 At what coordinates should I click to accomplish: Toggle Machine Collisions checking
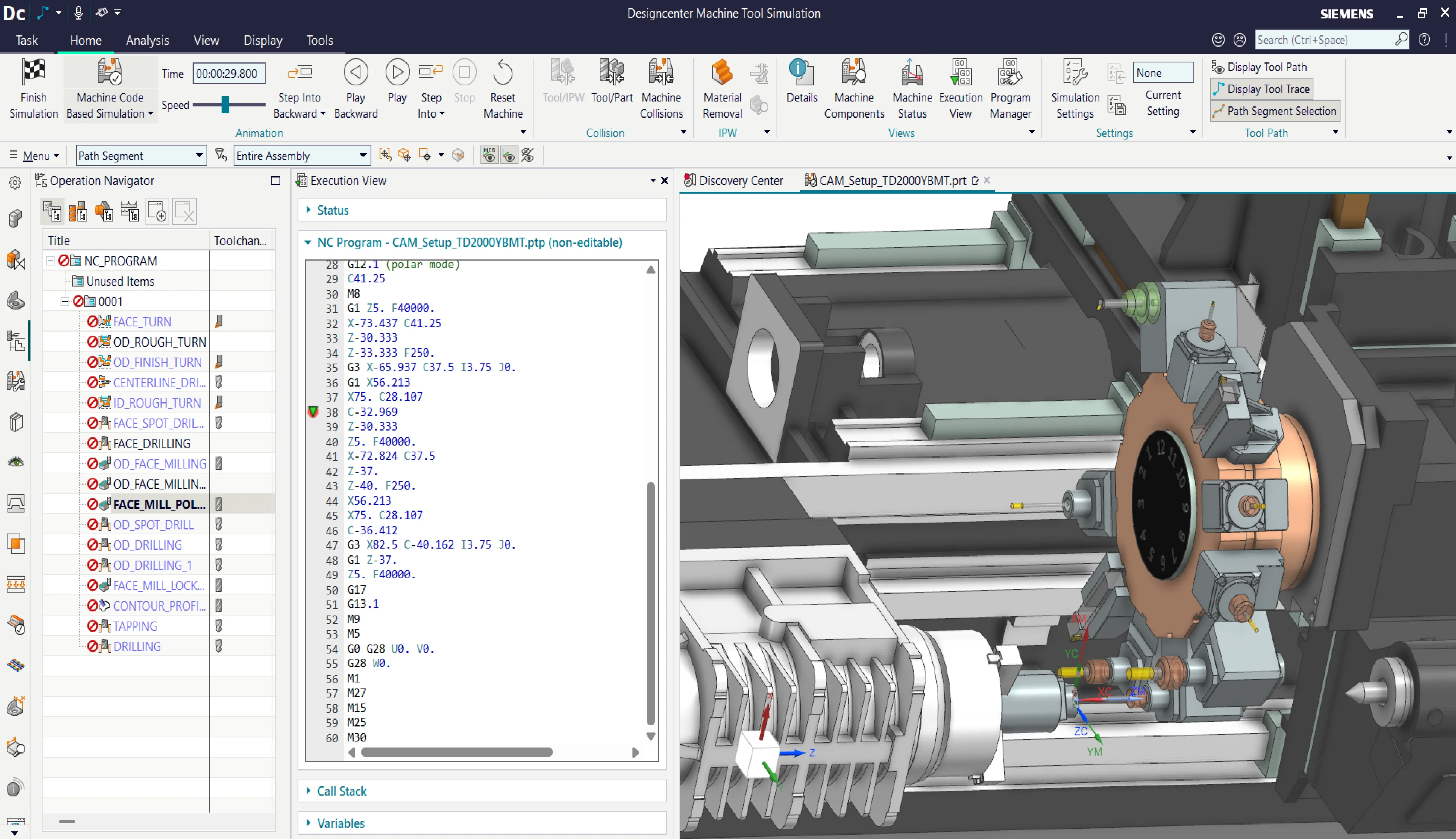pyautogui.click(x=661, y=89)
